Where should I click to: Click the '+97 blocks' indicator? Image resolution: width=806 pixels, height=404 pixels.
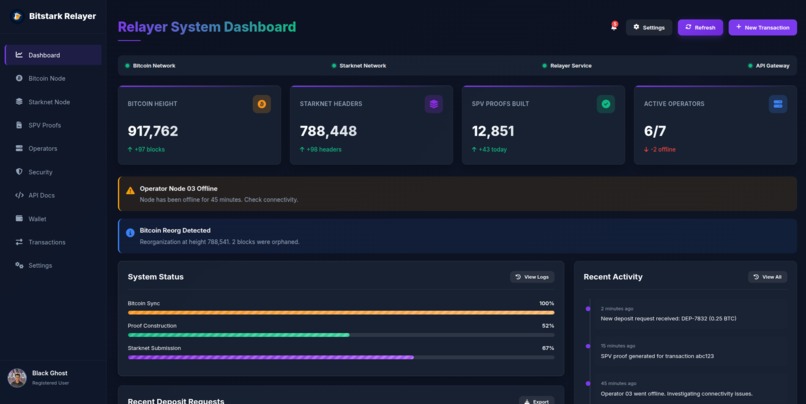click(146, 150)
